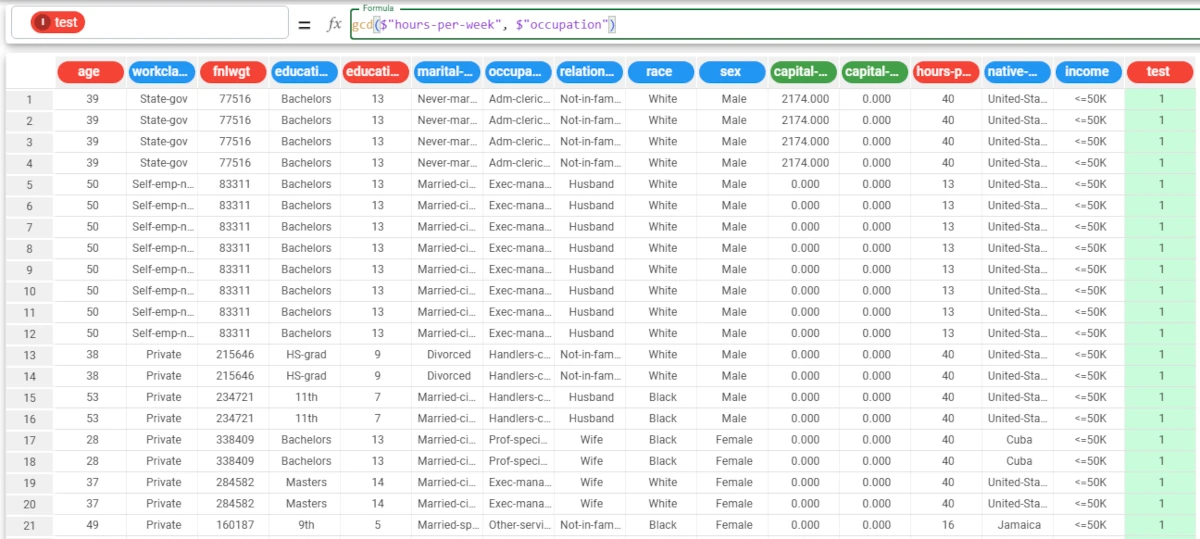This screenshot has width=1200, height=539.
Task: Click the equals sign before the formula
Action: [304, 24]
